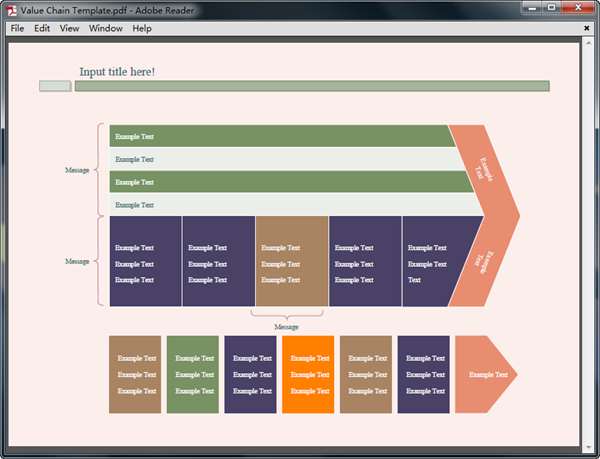Click the upper rotated 'Example Text' in salmon chevron
The image size is (600, 459).
483,171
